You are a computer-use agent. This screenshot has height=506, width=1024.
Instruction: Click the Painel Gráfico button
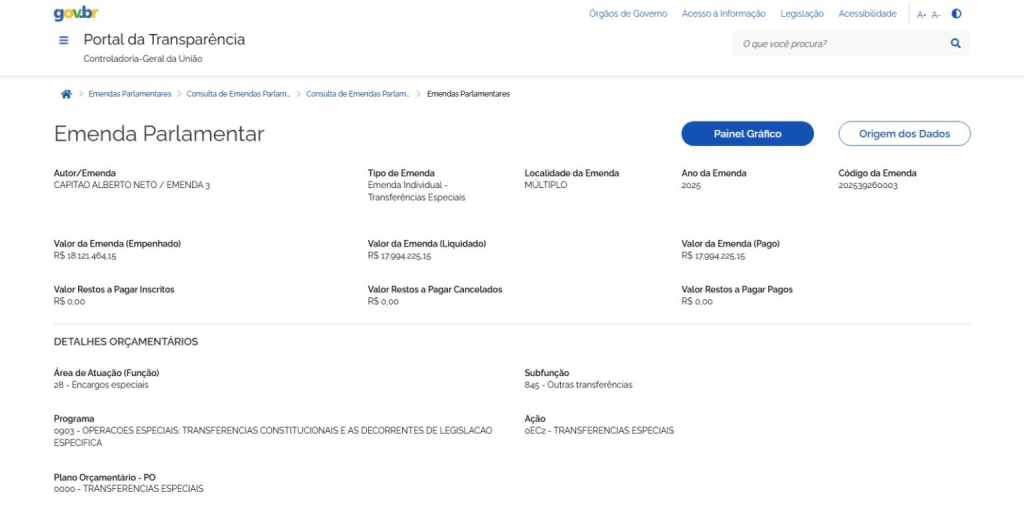click(747, 134)
